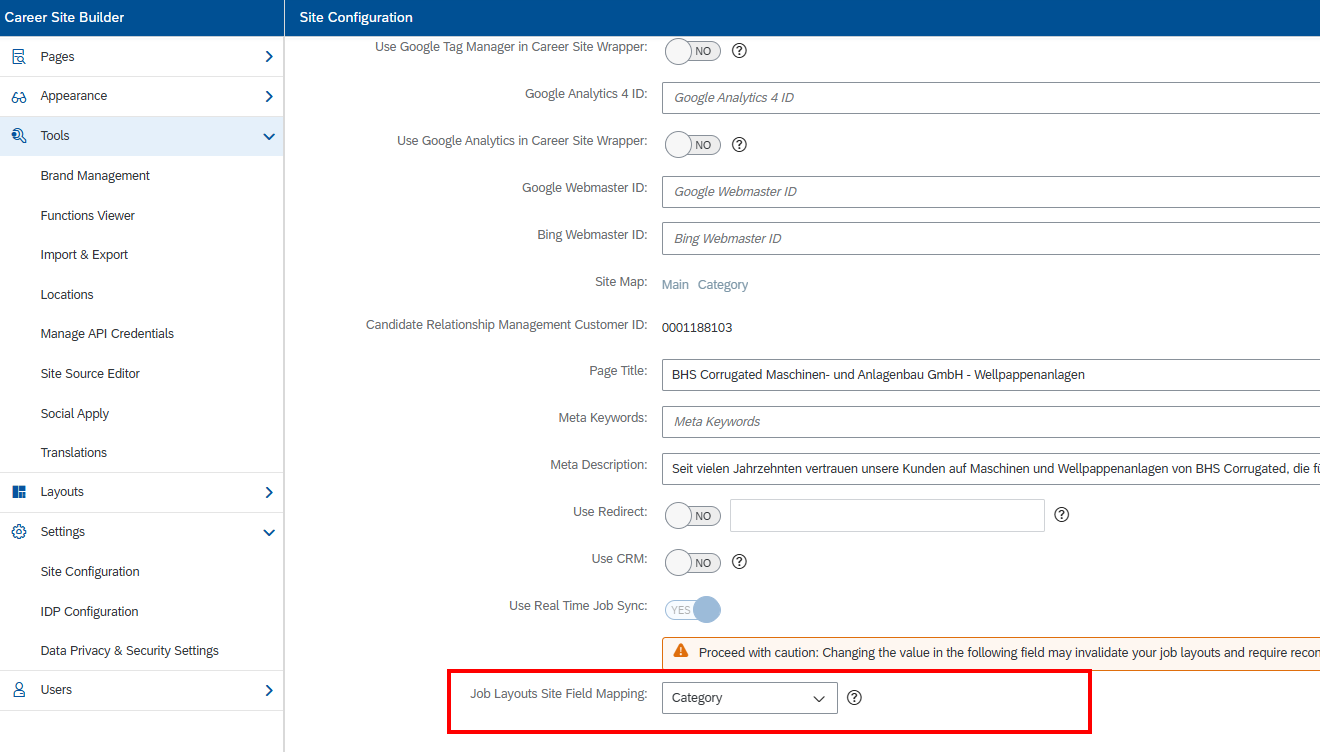Screen dimensions: 1320x752
Task: Open Job Layouts Site Field Mapping dropdown
Action: click(749, 698)
